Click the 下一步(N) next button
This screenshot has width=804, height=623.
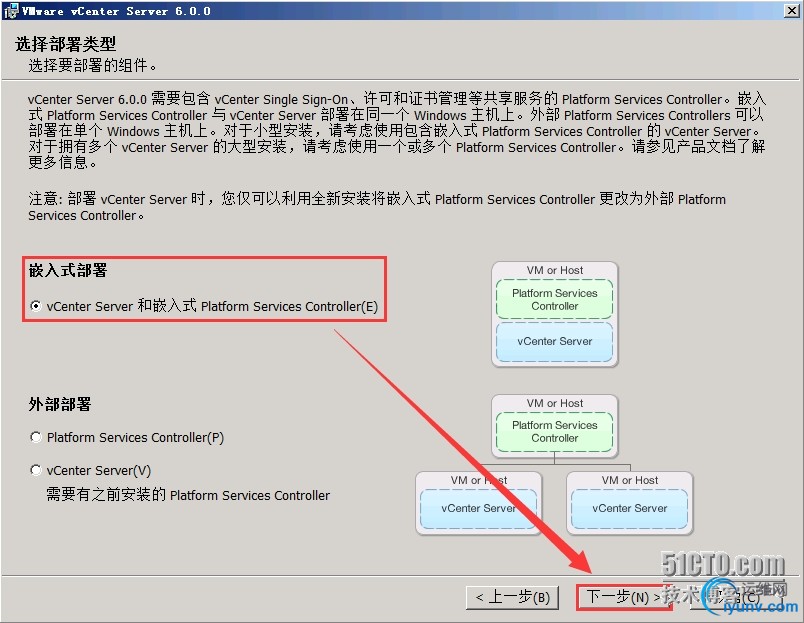pyautogui.click(x=624, y=597)
